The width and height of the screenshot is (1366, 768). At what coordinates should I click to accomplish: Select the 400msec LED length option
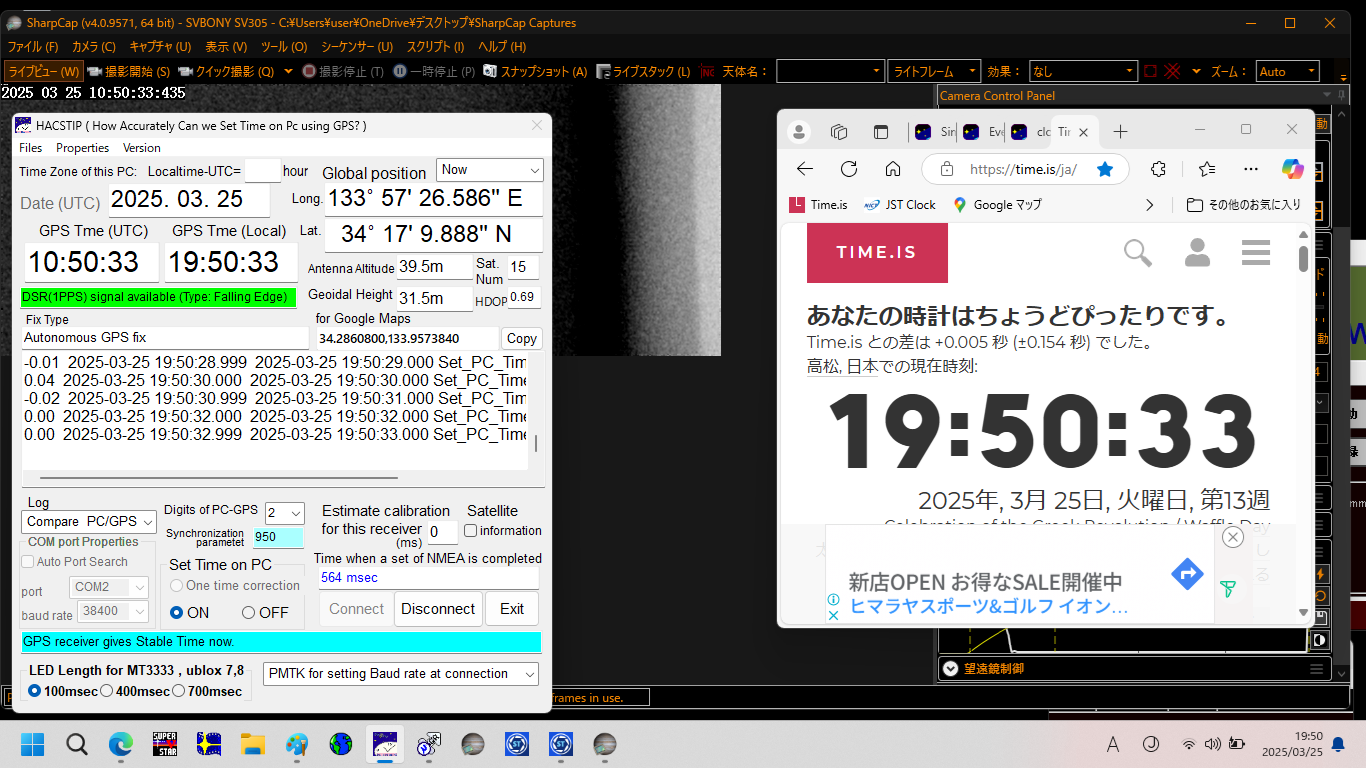pyautogui.click(x=106, y=691)
